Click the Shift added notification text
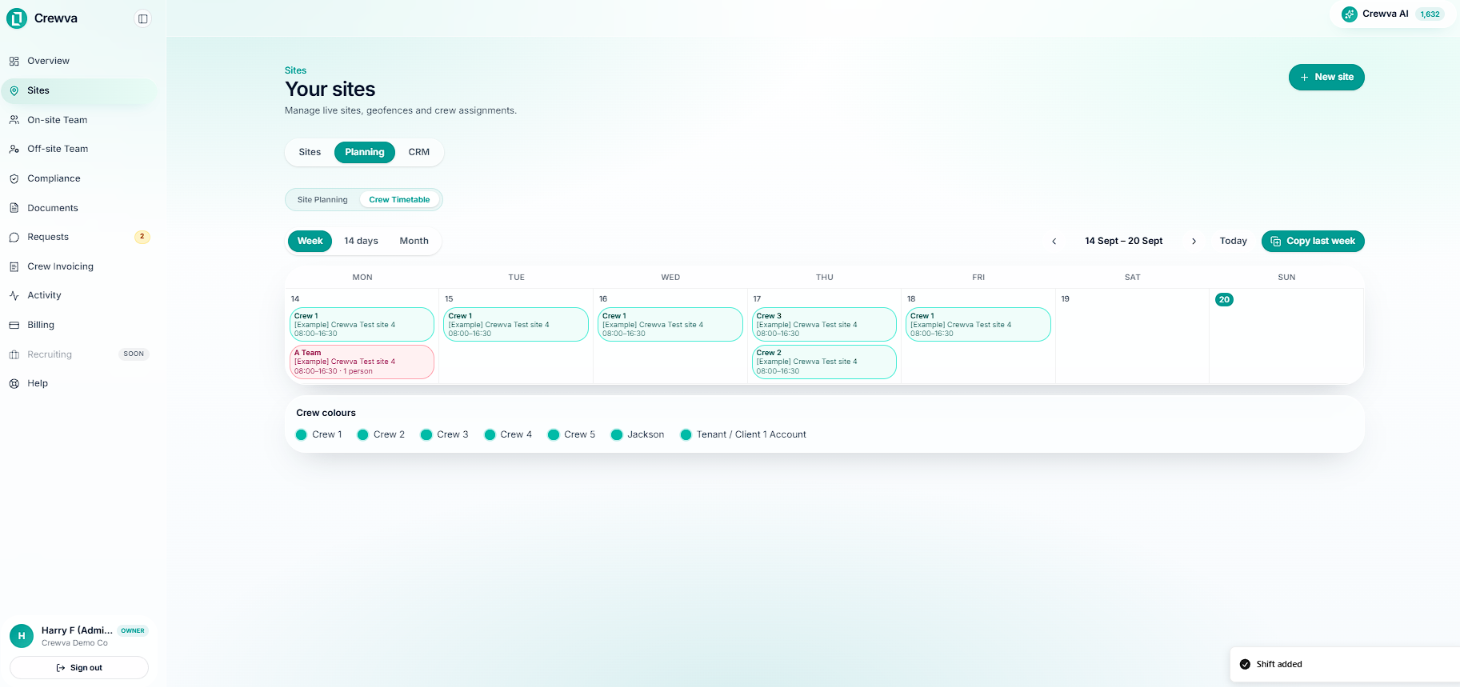 tap(1279, 664)
